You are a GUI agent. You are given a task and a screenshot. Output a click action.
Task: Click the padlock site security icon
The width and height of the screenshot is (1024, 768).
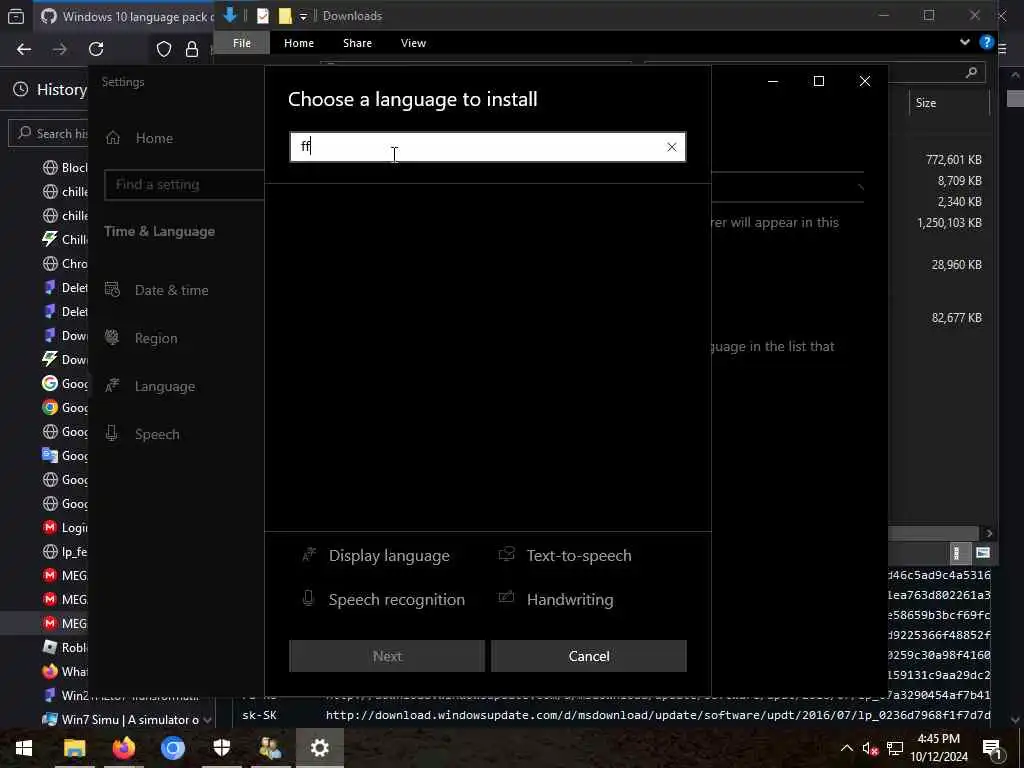192,49
